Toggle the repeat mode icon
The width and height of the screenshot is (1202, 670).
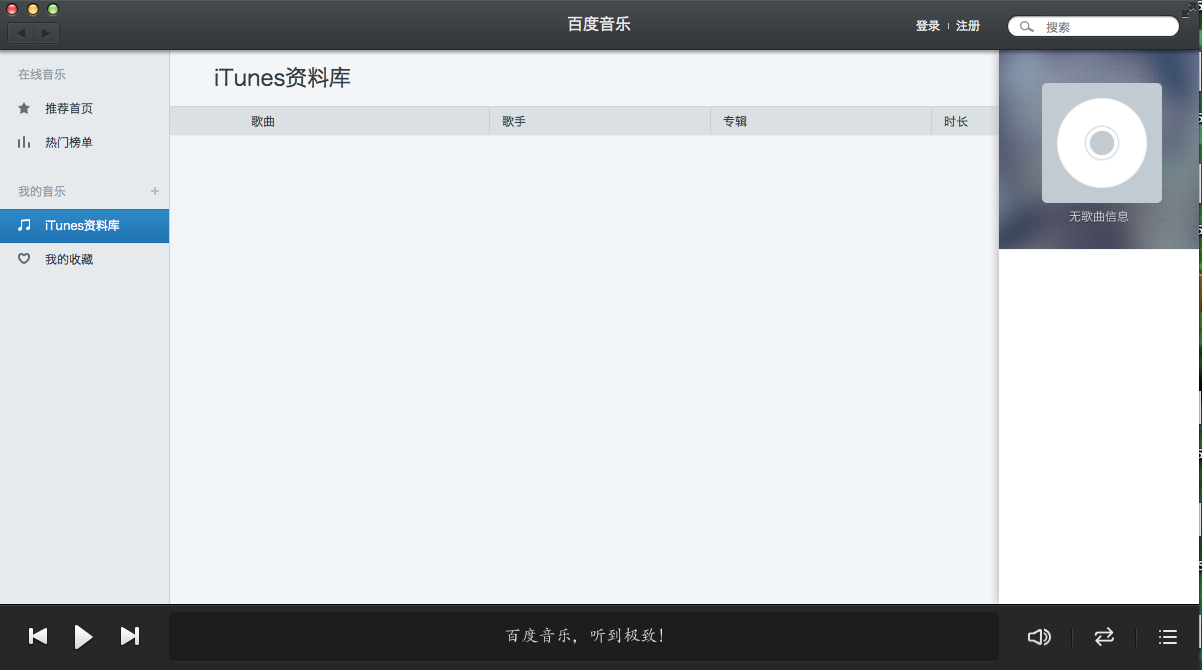1104,637
